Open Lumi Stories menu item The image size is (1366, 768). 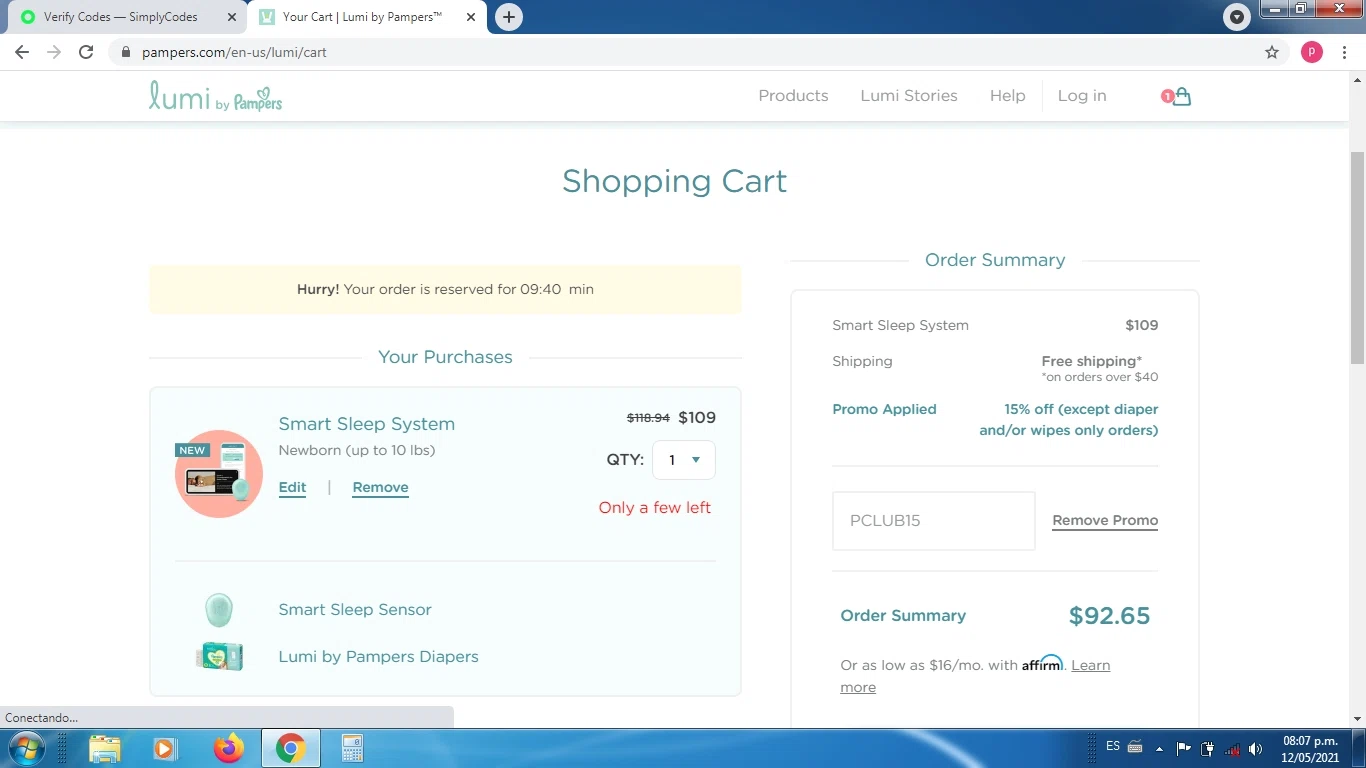coord(909,96)
